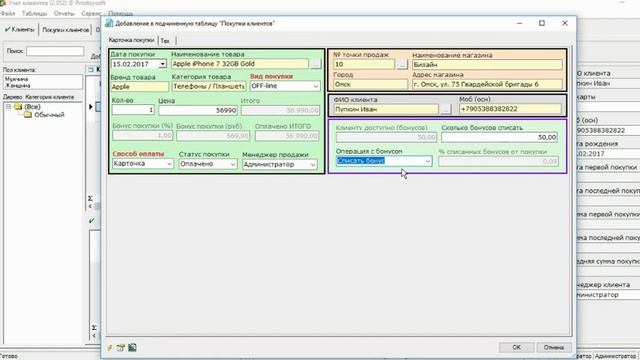Image resolution: width=640 pixels, height=360 pixels.
Task: Select Мужчина in the gender filter list
Action: 16,79
